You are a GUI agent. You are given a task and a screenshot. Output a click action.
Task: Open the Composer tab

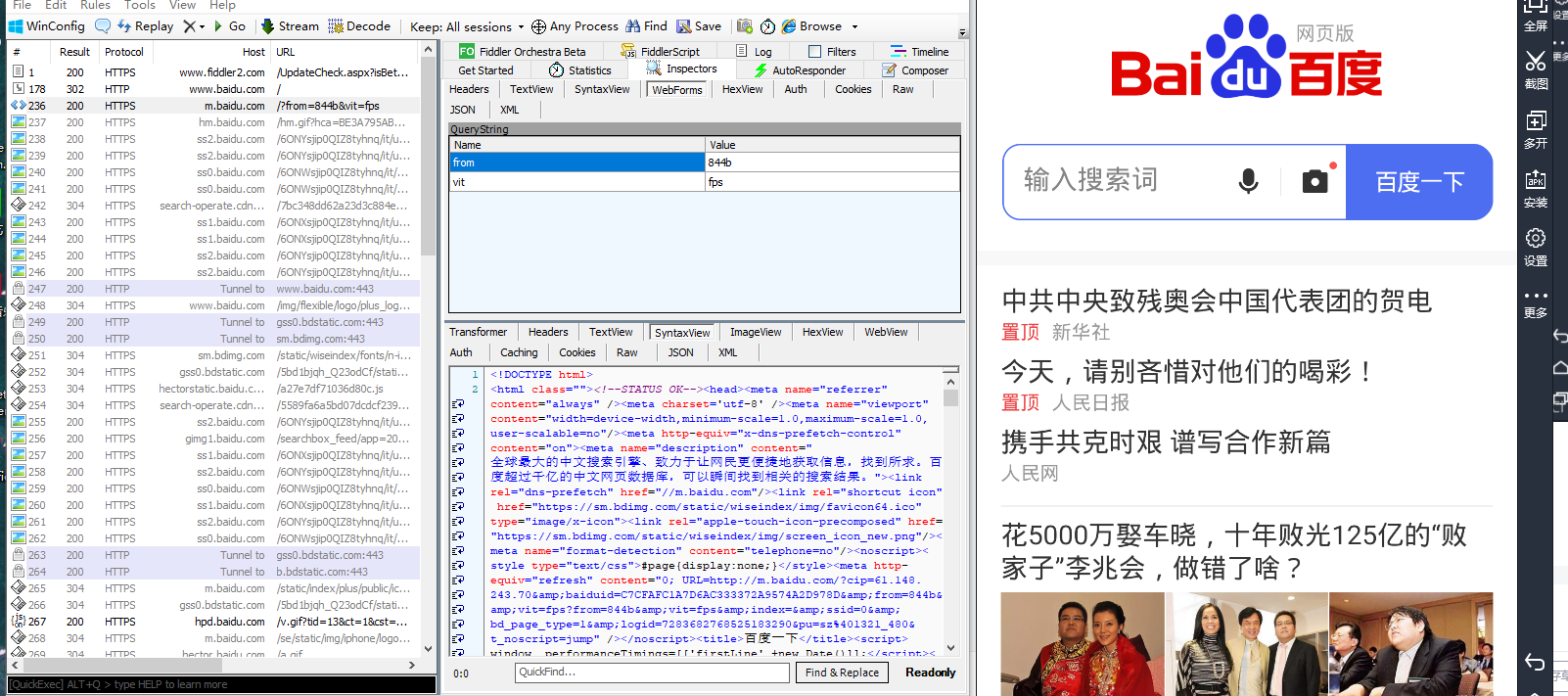[915, 70]
